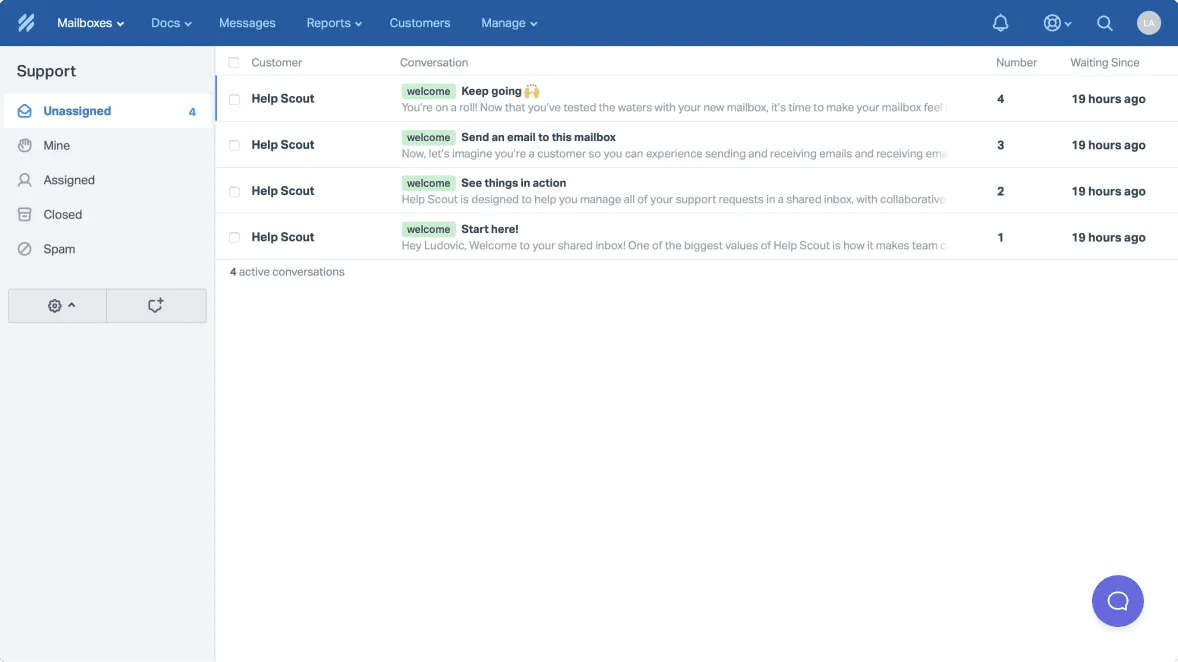Click conversation number 4 cell
The image size is (1178, 662).
[1000, 99]
